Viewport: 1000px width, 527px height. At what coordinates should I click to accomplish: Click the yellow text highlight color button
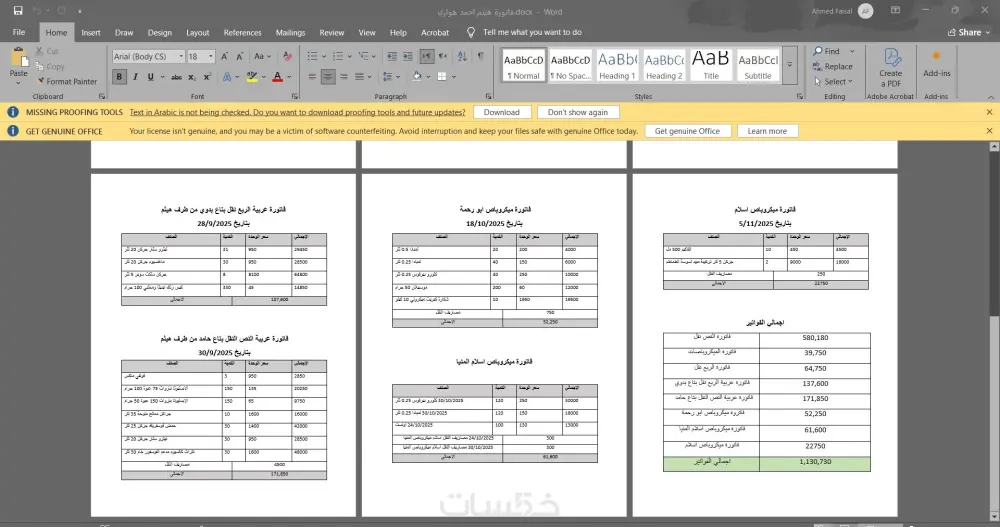(253, 77)
